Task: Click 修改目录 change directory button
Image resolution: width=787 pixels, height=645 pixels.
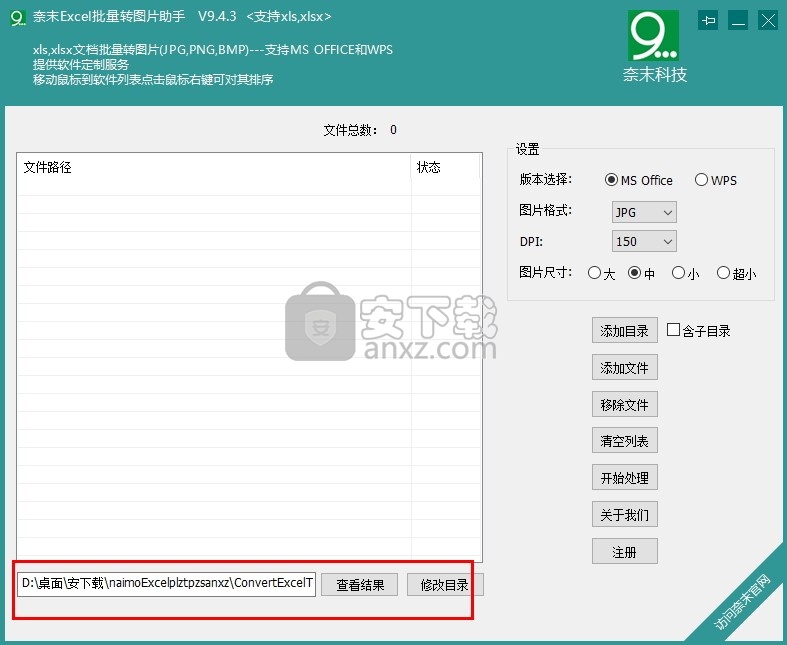Action: pyautogui.click(x=445, y=585)
